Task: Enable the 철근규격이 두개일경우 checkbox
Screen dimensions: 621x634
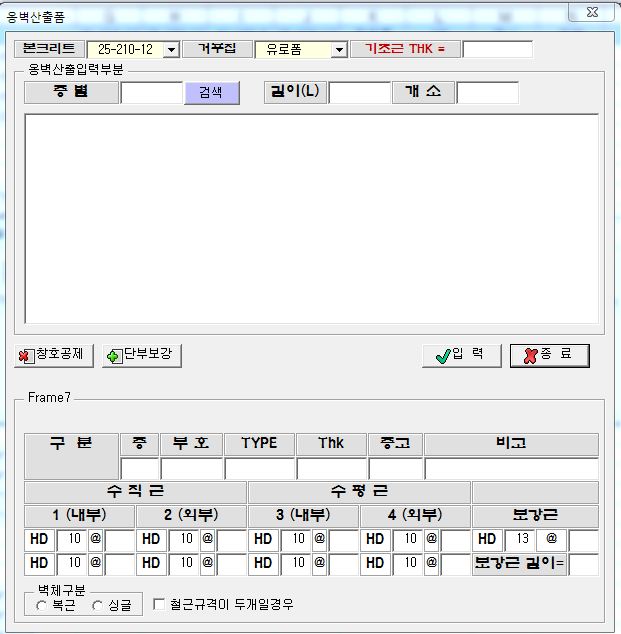Action: [x=159, y=604]
